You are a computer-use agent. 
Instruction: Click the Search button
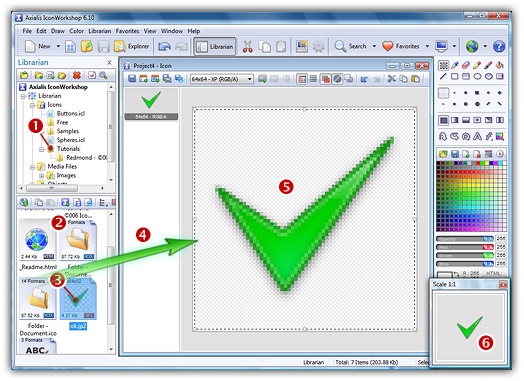pos(351,46)
